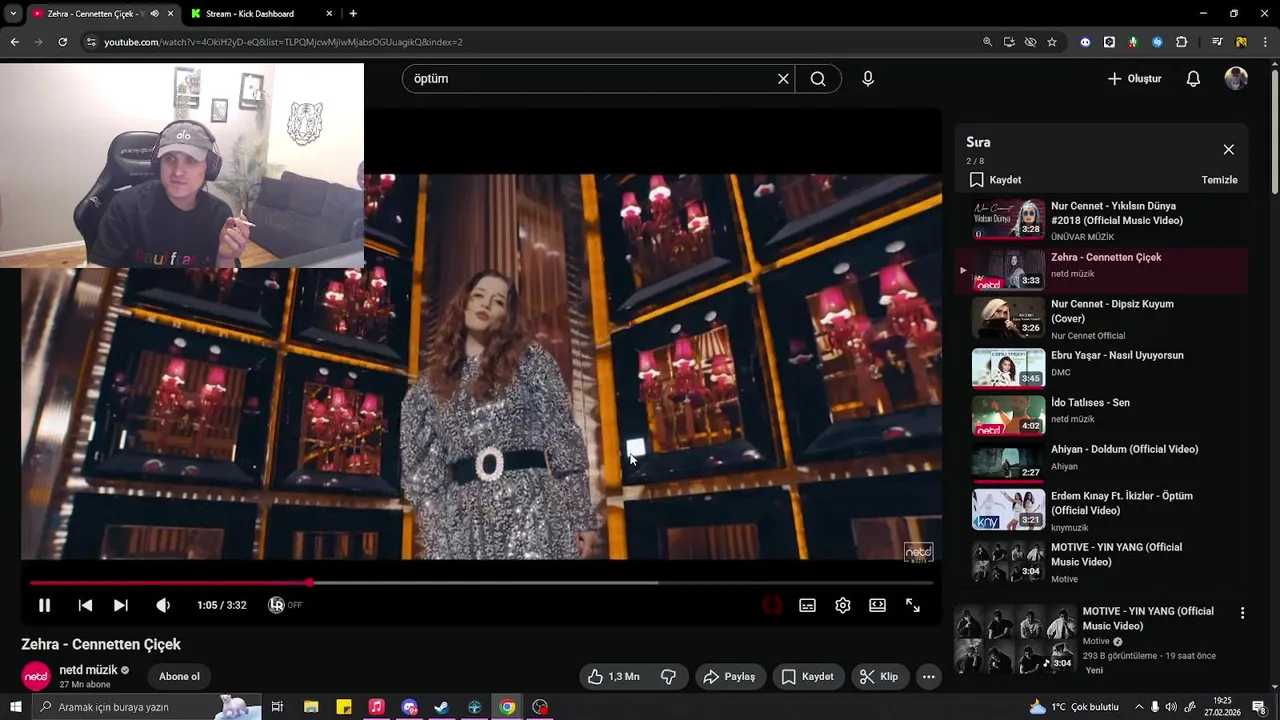The image size is (1280, 720).
Task: Save the queue with Kaydet in Sıra panel
Action: click(x=996, y=180)
